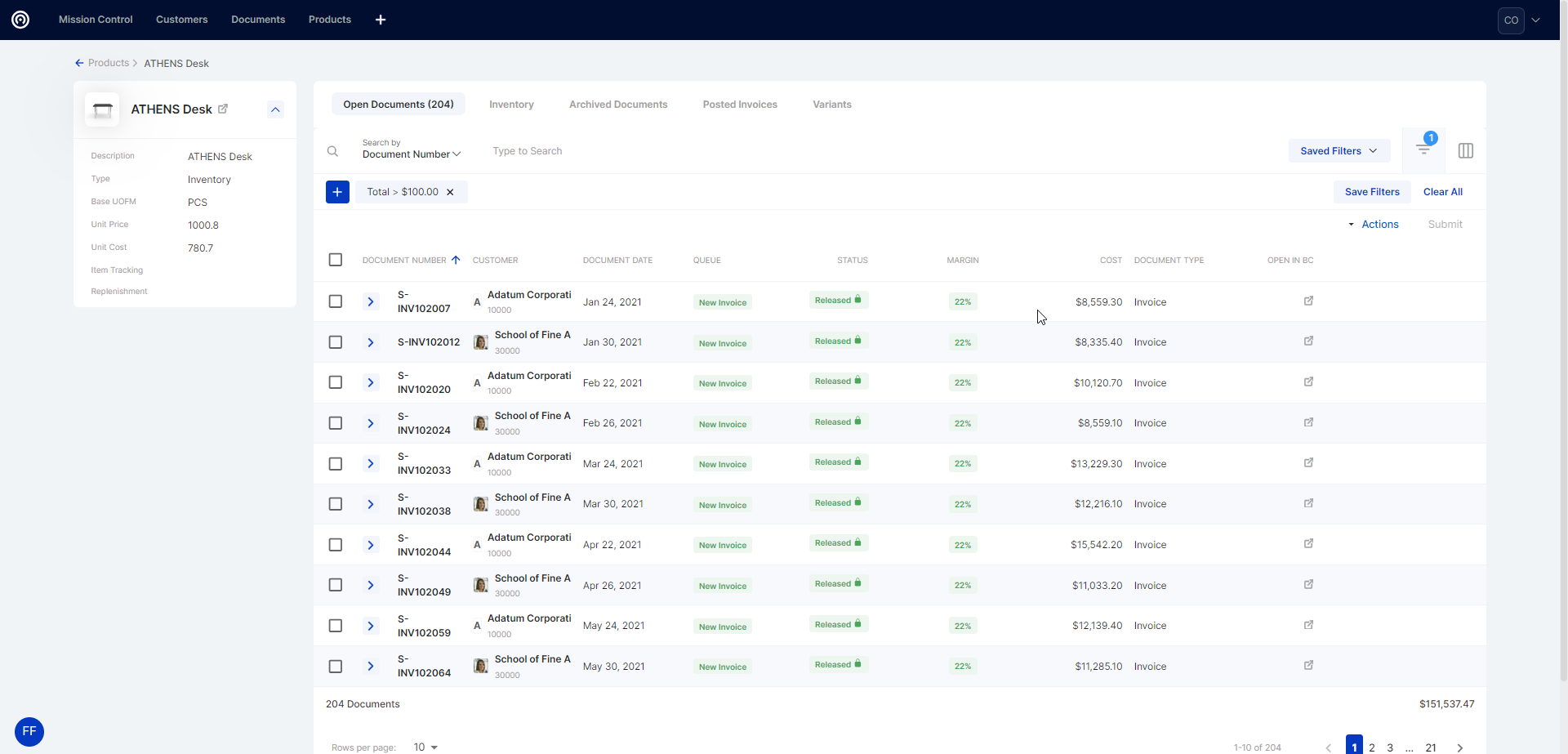Tick checkbox for invoice S-INV102064
The width and height of the screenshot is (1568, 754).
336,667
